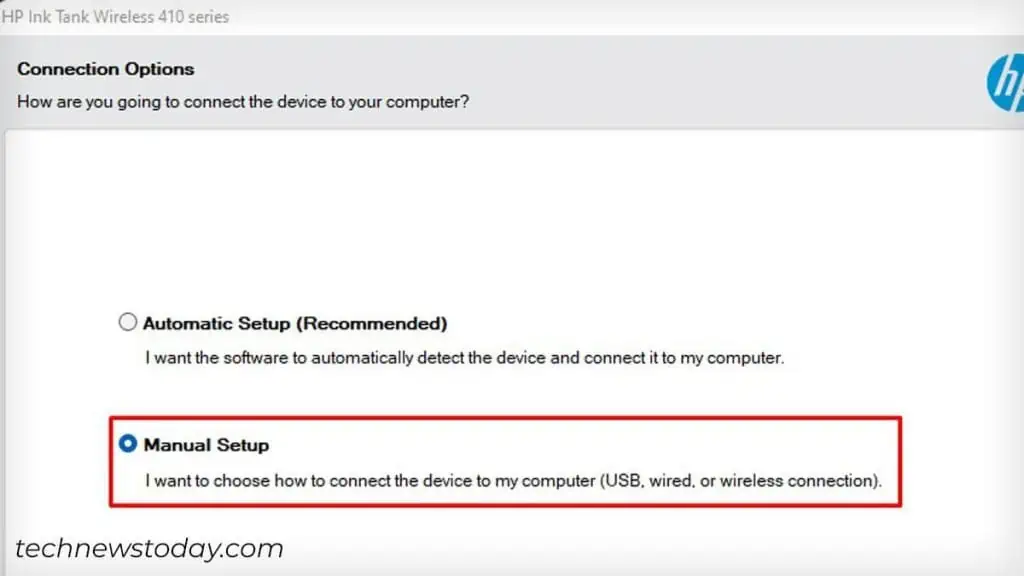
Task: Click the empty Automatic Setup radio circle
Action: tap(127, 322)
